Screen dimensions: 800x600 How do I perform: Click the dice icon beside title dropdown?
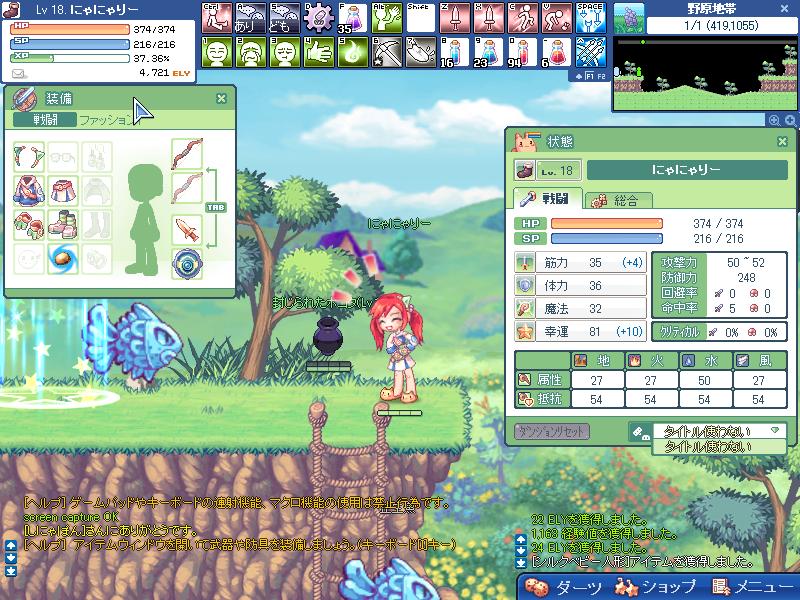(x=641, y=432)
